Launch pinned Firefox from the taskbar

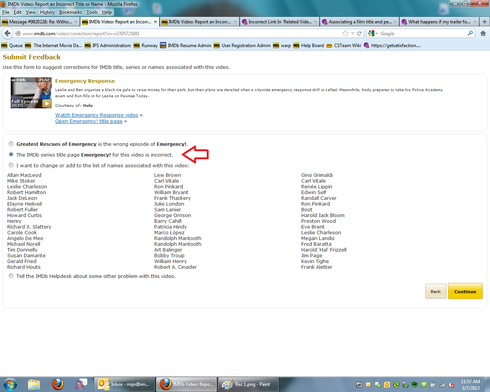point(58,384)
